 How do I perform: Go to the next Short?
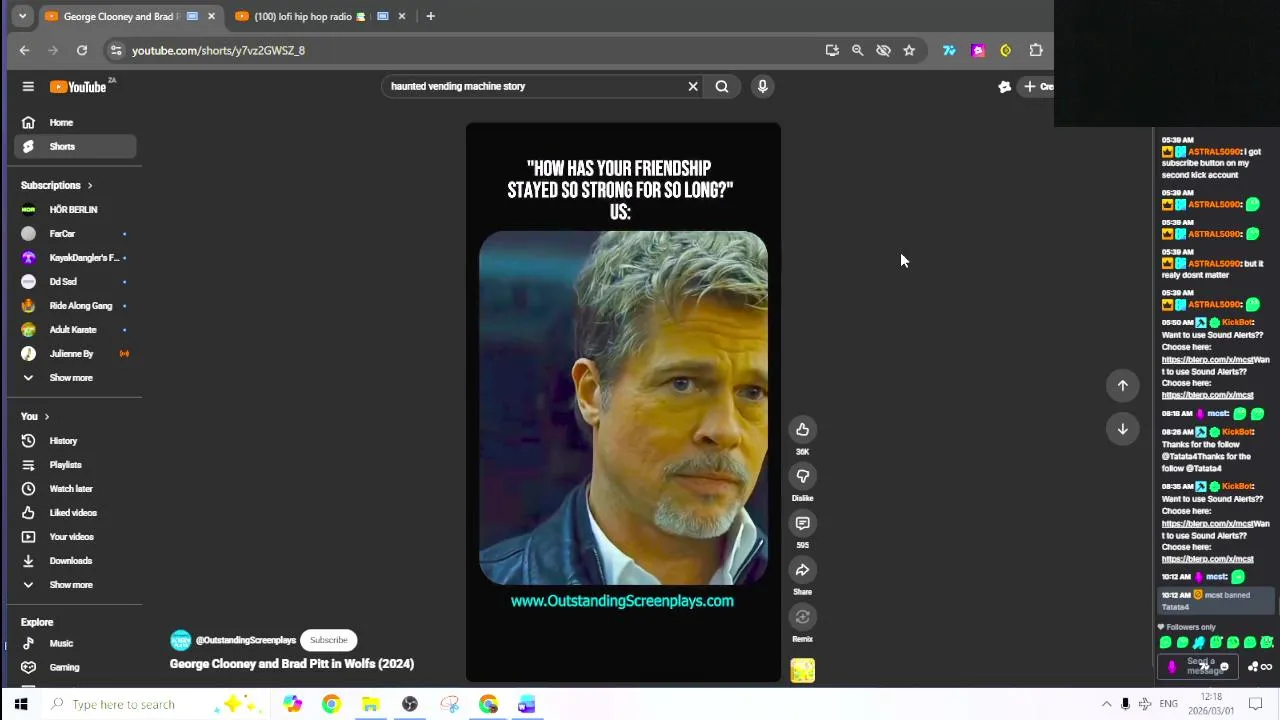click(1122, 429)
